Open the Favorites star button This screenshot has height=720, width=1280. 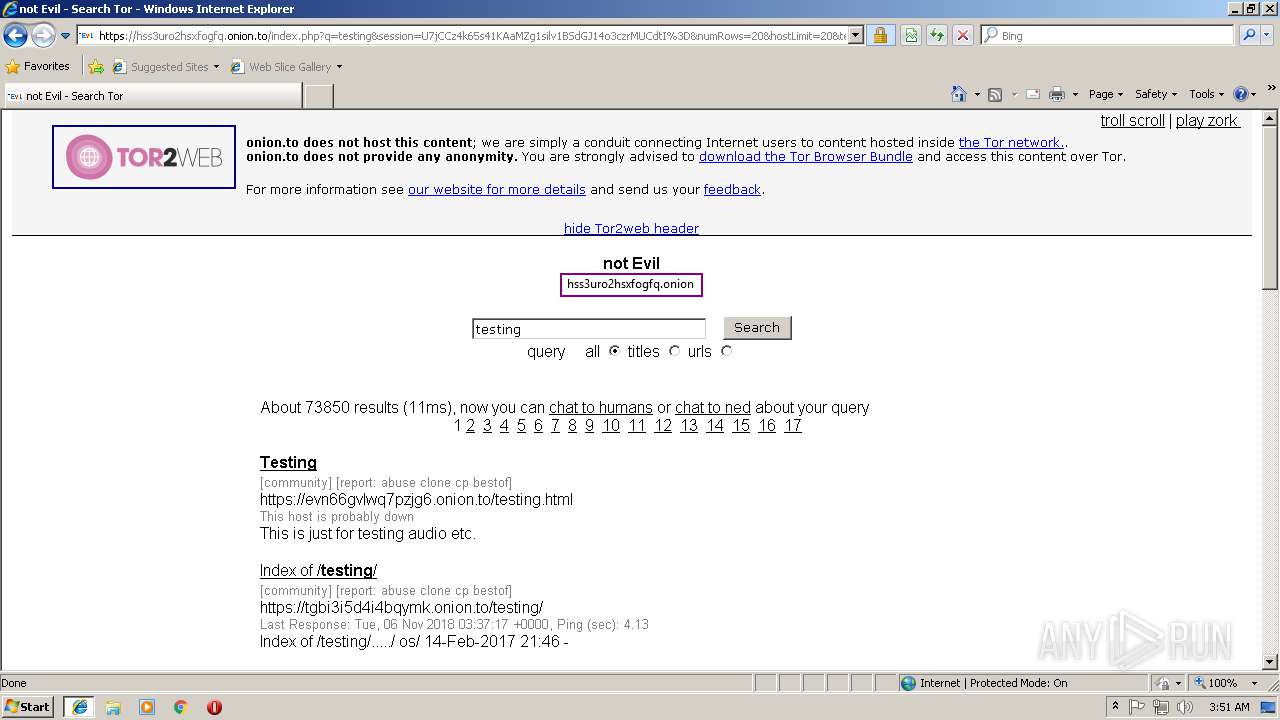(x=38, y=67)
